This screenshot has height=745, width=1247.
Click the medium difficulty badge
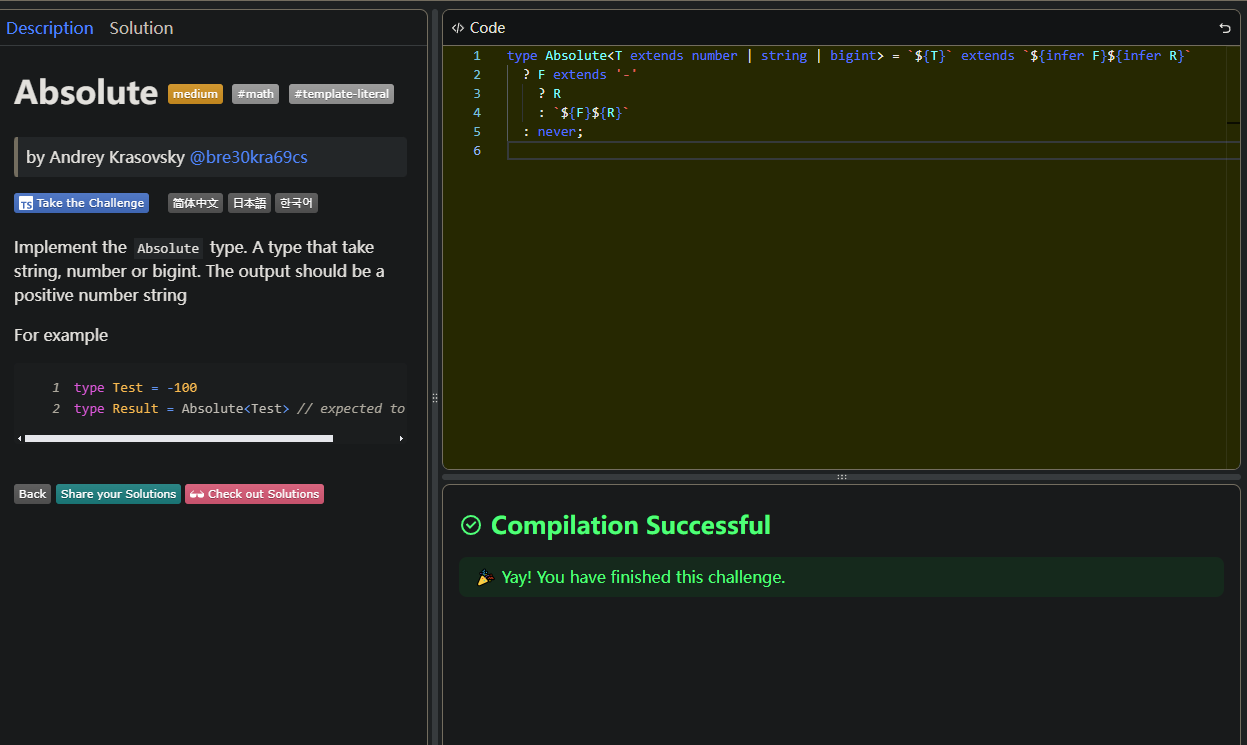point(195,94)
